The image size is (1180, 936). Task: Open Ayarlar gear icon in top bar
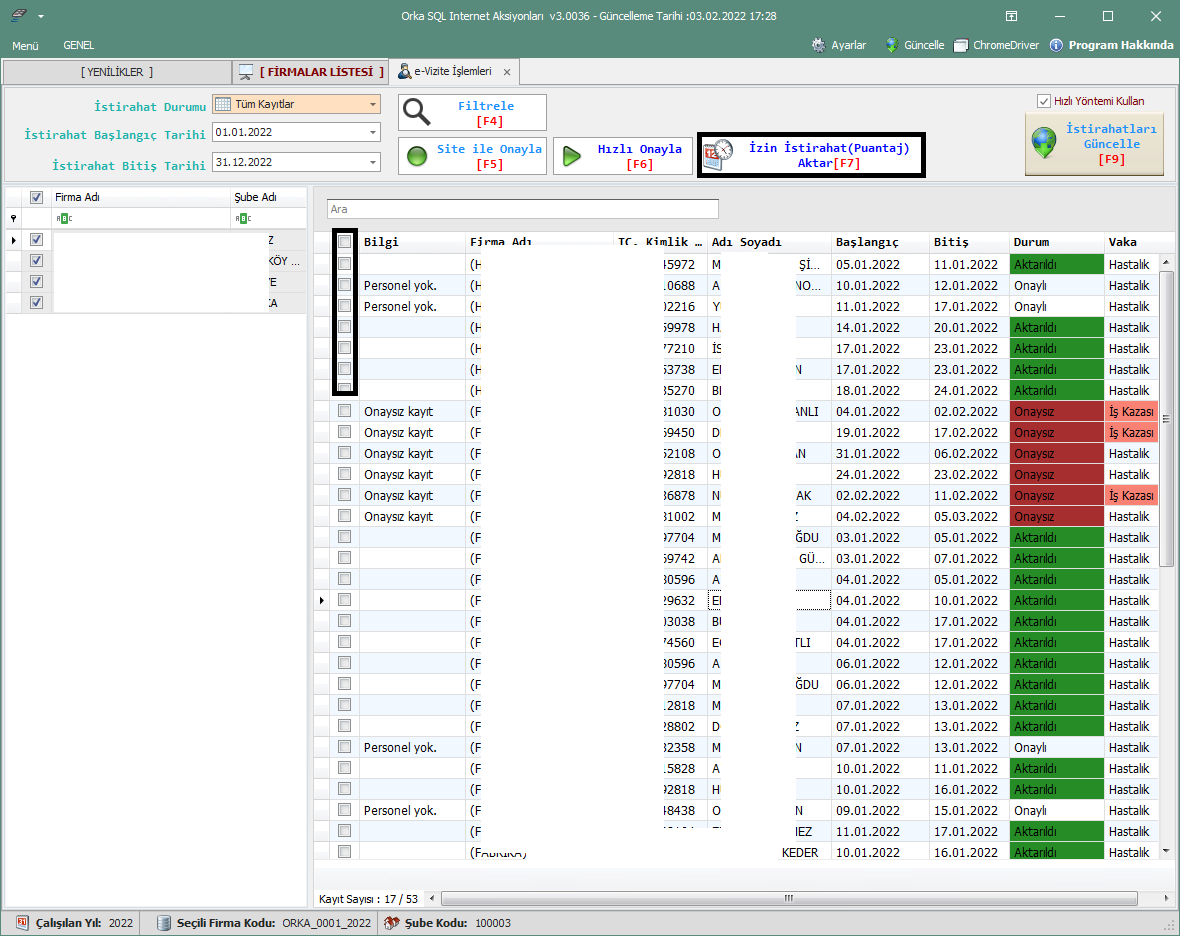pos(819,45)
